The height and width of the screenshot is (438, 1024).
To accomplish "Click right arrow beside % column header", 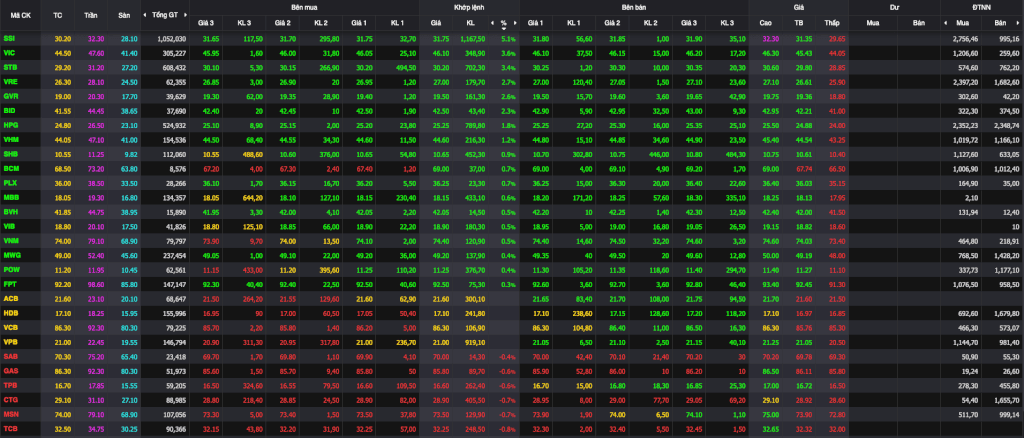I will (515, 23).
